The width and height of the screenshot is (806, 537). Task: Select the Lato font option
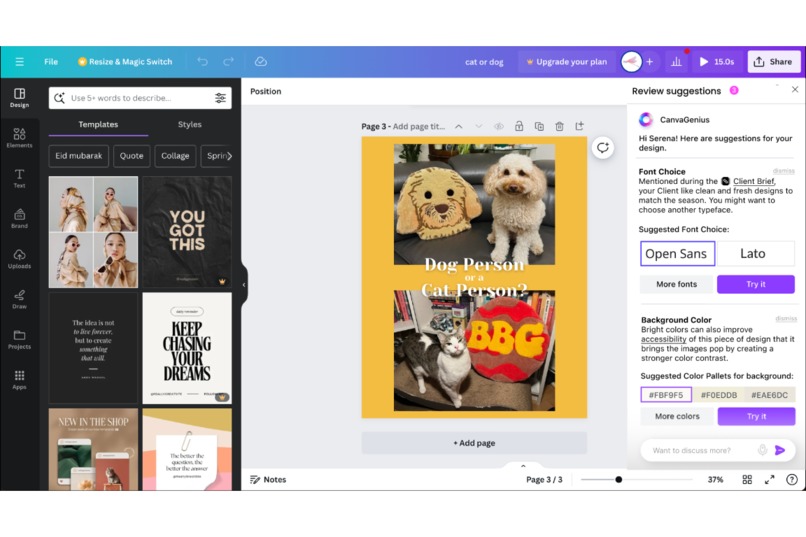pyautogui.click(x=756, y=253)
